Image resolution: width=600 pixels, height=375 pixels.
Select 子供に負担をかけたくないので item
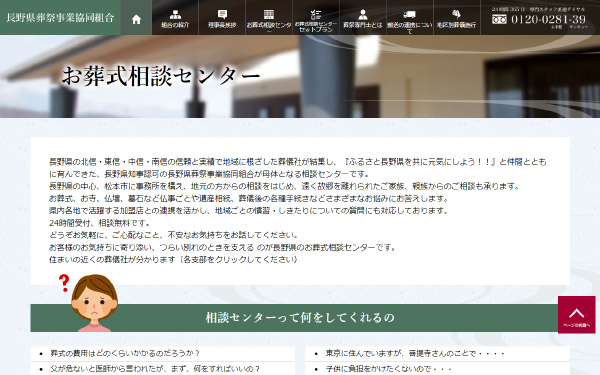388,369
